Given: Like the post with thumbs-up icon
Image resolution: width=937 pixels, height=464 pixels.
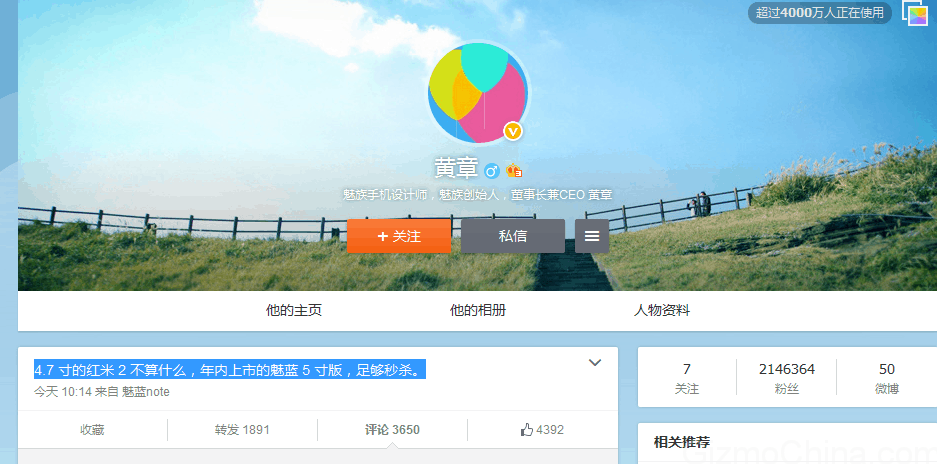Looking at the screenshot, I should click(542, 430).
